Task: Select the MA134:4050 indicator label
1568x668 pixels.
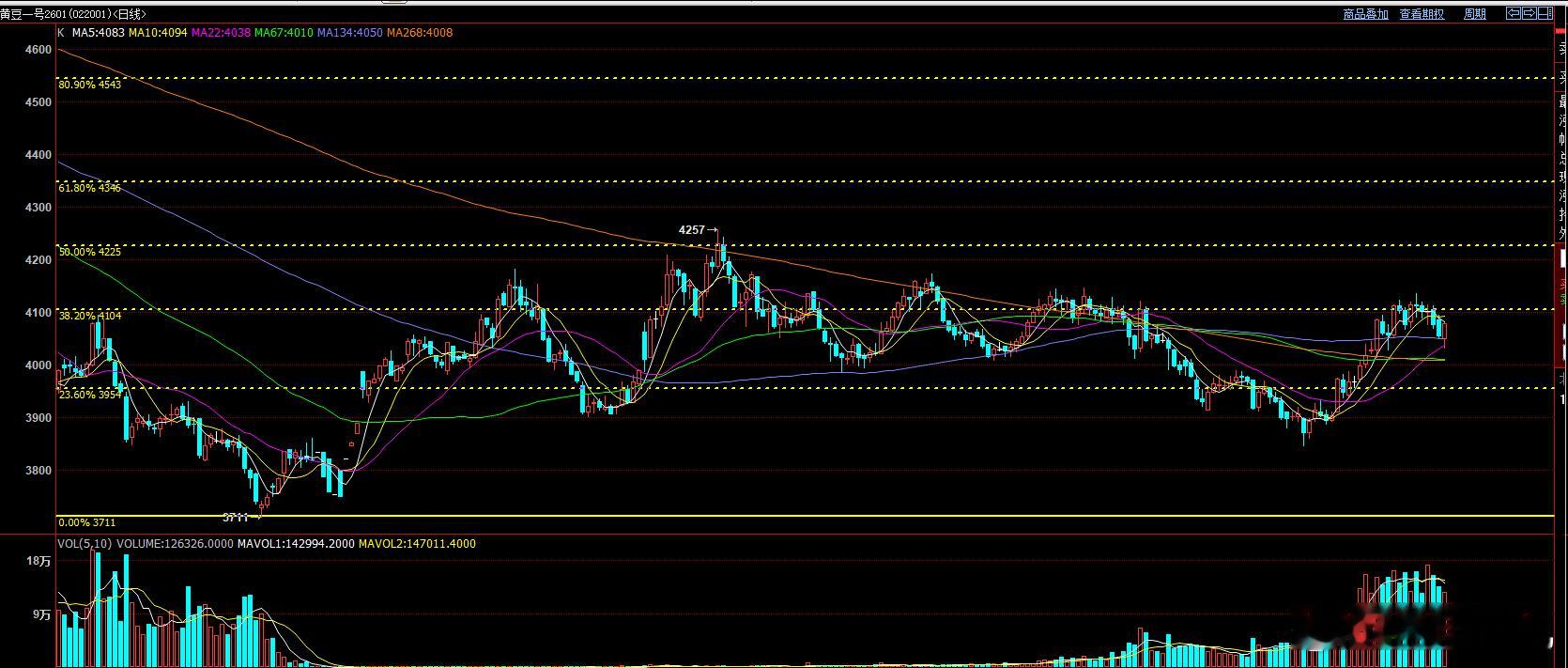Action: click(349, 33)
